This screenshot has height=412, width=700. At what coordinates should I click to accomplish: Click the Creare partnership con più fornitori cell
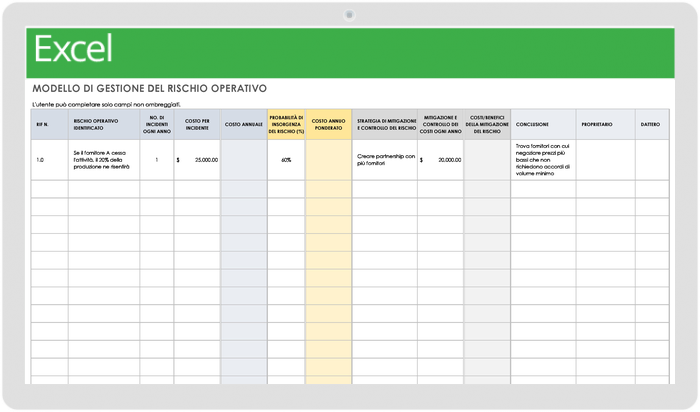point(385,160)
